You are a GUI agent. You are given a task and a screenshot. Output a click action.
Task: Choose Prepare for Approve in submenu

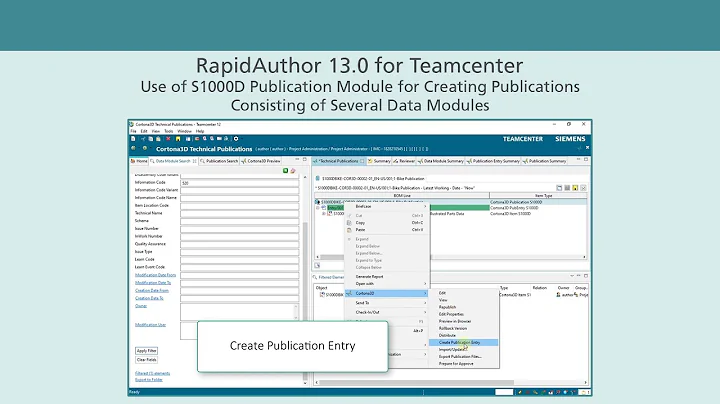tap(463, 364)
